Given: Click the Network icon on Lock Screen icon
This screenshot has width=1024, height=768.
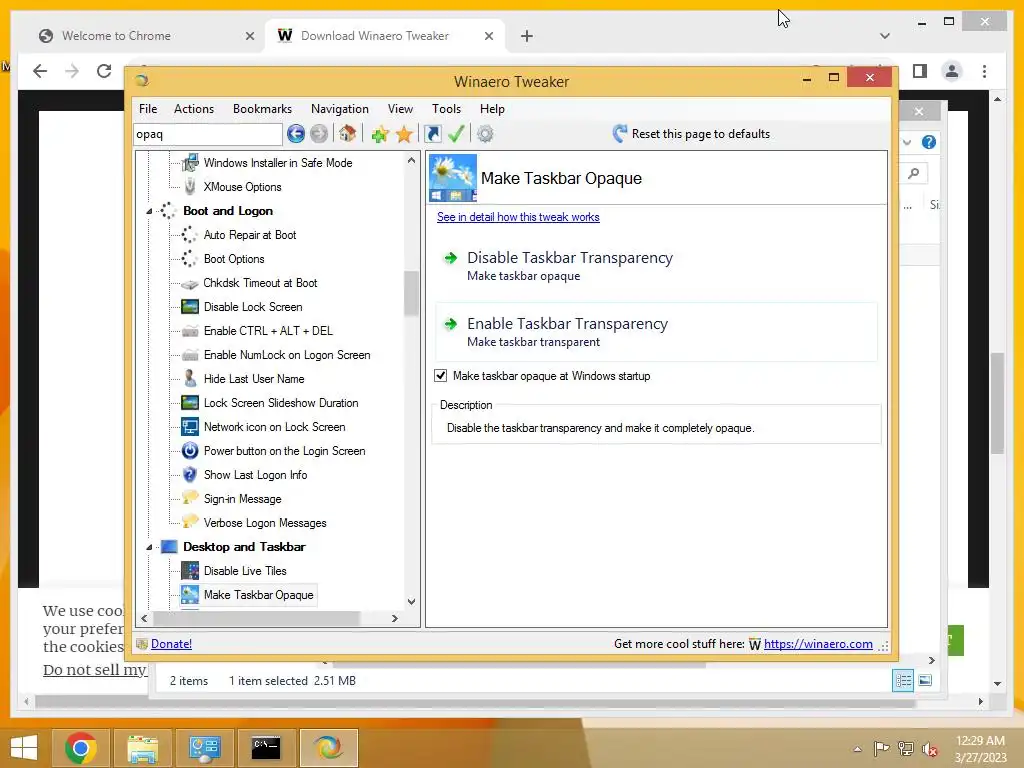Looking at the screenshot, I should click(190, 427).
